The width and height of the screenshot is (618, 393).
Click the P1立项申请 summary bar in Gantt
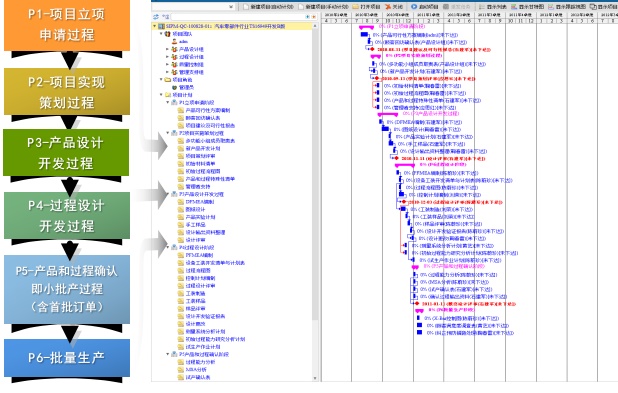(x=366, y=27)
